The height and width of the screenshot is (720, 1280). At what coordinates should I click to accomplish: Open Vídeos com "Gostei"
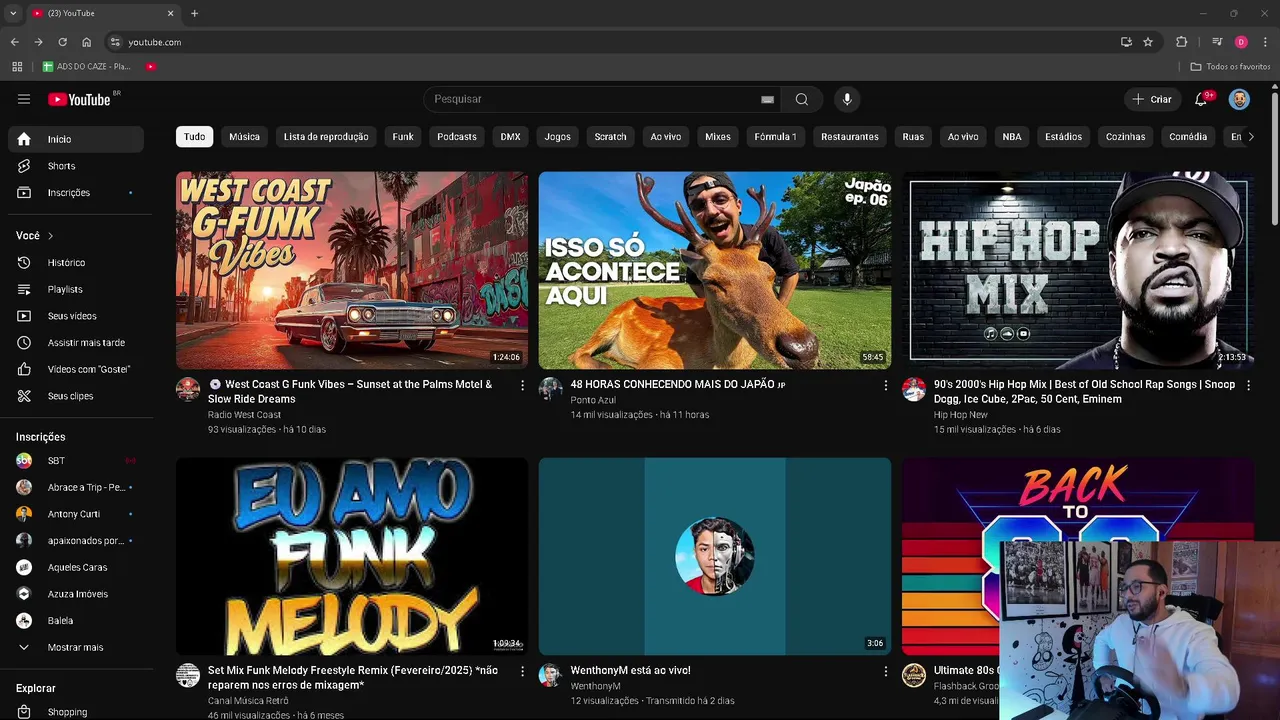tap(76, 369)
